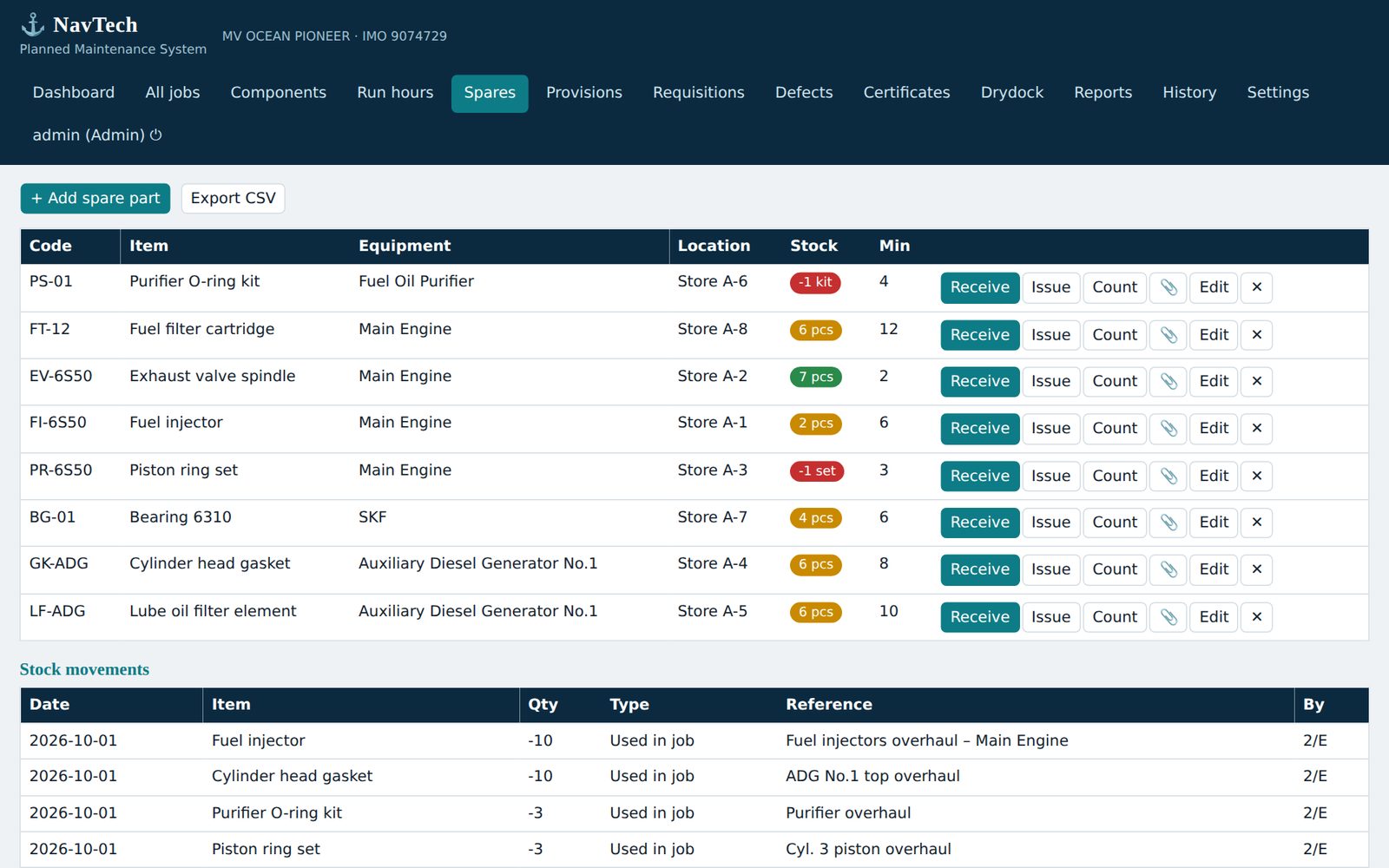Viewport: 1389px width, 868px height.
Task: Select the ADG No.1 top overhaul reference
Action: tap(872, 776)
